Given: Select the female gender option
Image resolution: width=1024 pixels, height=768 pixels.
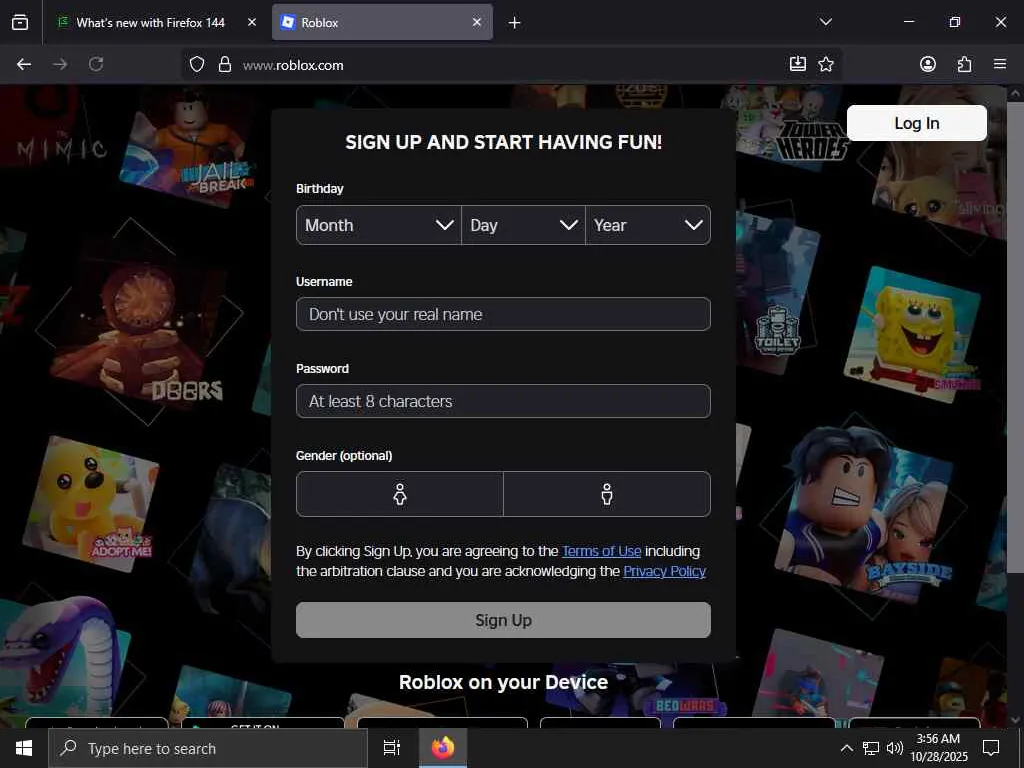Looking at the screenshot, I should (400, 494).
